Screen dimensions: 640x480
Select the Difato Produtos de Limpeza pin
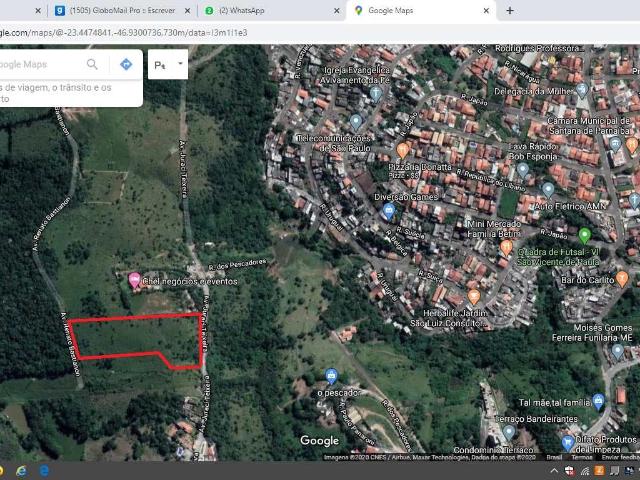(x=568, y=443)
